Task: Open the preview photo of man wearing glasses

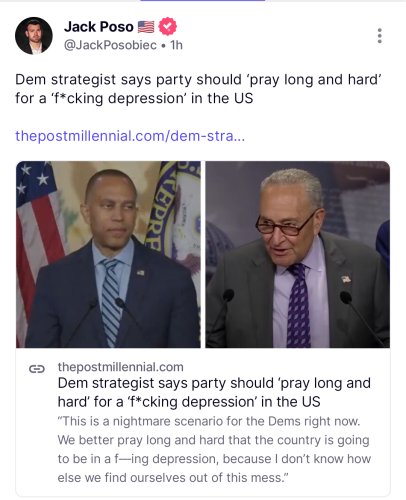Action: pos(297,254)
